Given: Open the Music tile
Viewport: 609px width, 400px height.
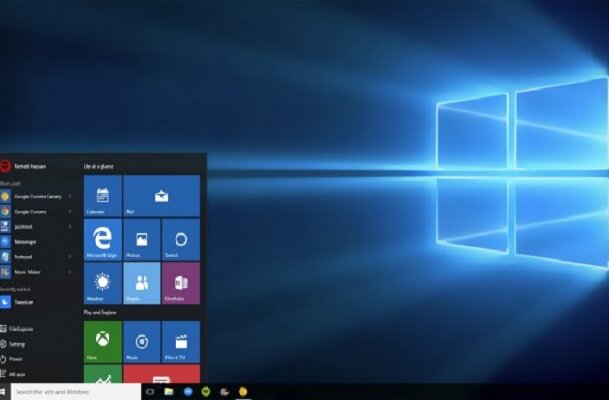Looking at the screenshot, I should tap(142, 341).
